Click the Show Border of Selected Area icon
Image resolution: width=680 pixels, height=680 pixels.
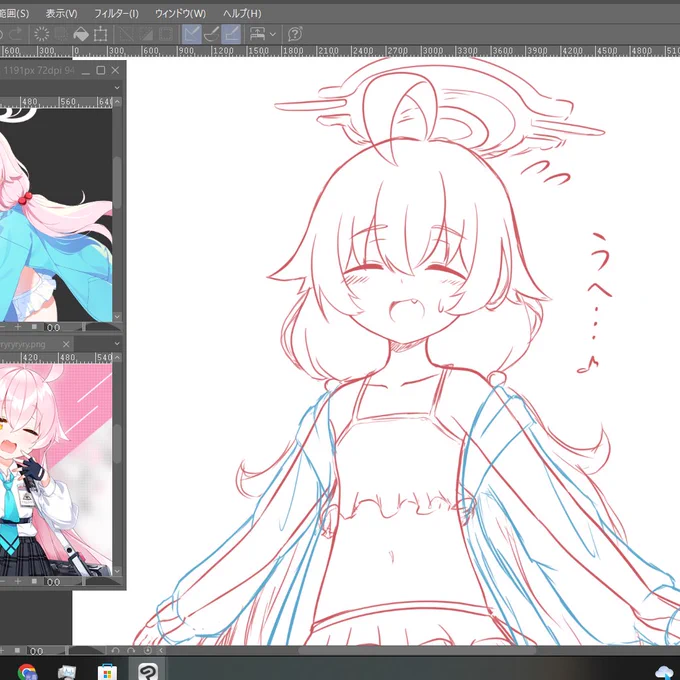[166, 34]
